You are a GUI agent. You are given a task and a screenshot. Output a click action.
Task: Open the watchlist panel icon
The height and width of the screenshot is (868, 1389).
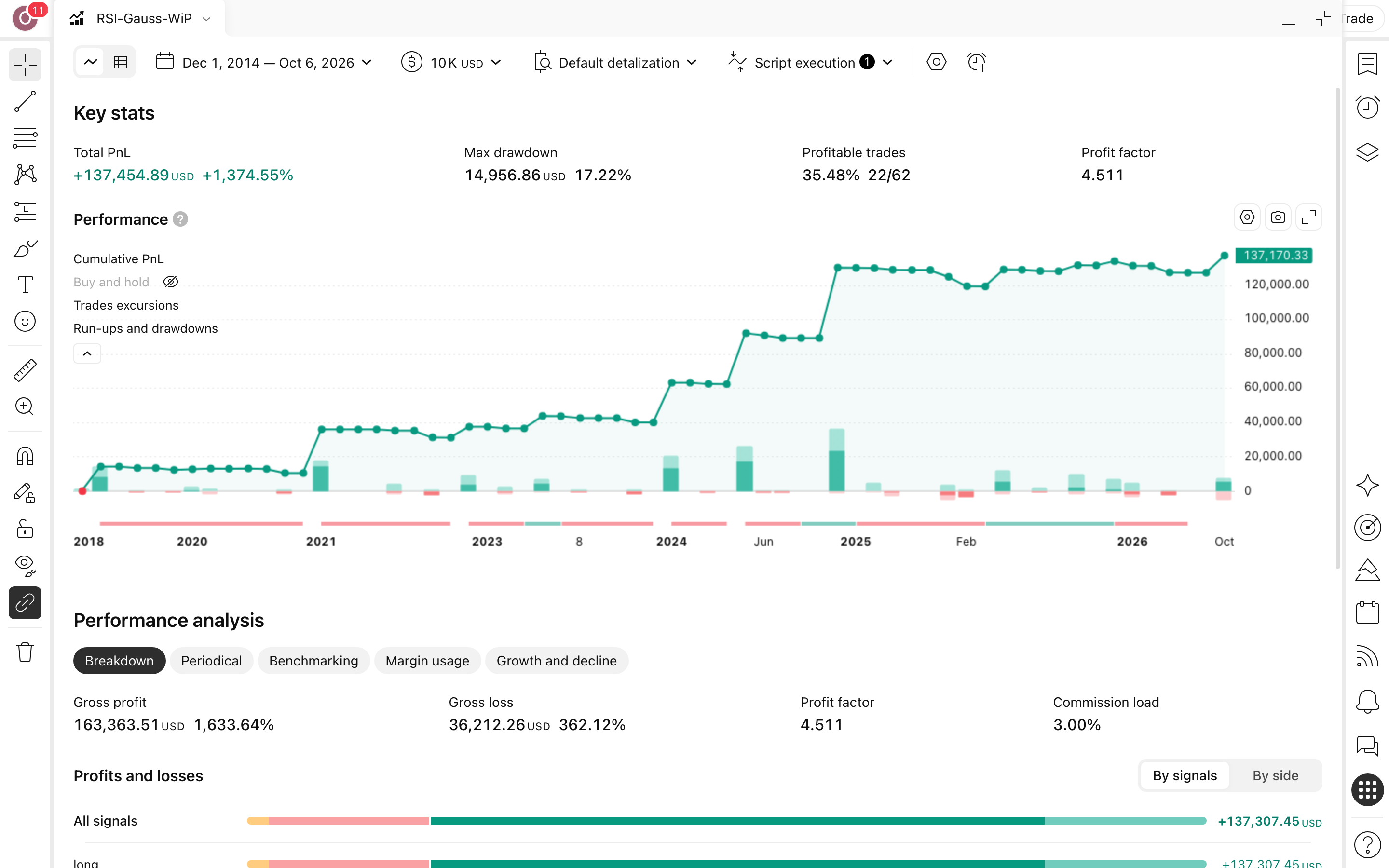click(x=1367, y=64)
